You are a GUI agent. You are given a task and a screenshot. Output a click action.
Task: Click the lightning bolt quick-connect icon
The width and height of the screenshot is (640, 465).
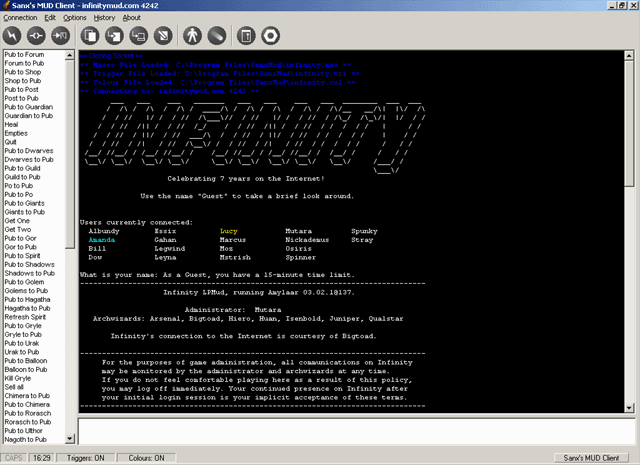coord(14,36)
